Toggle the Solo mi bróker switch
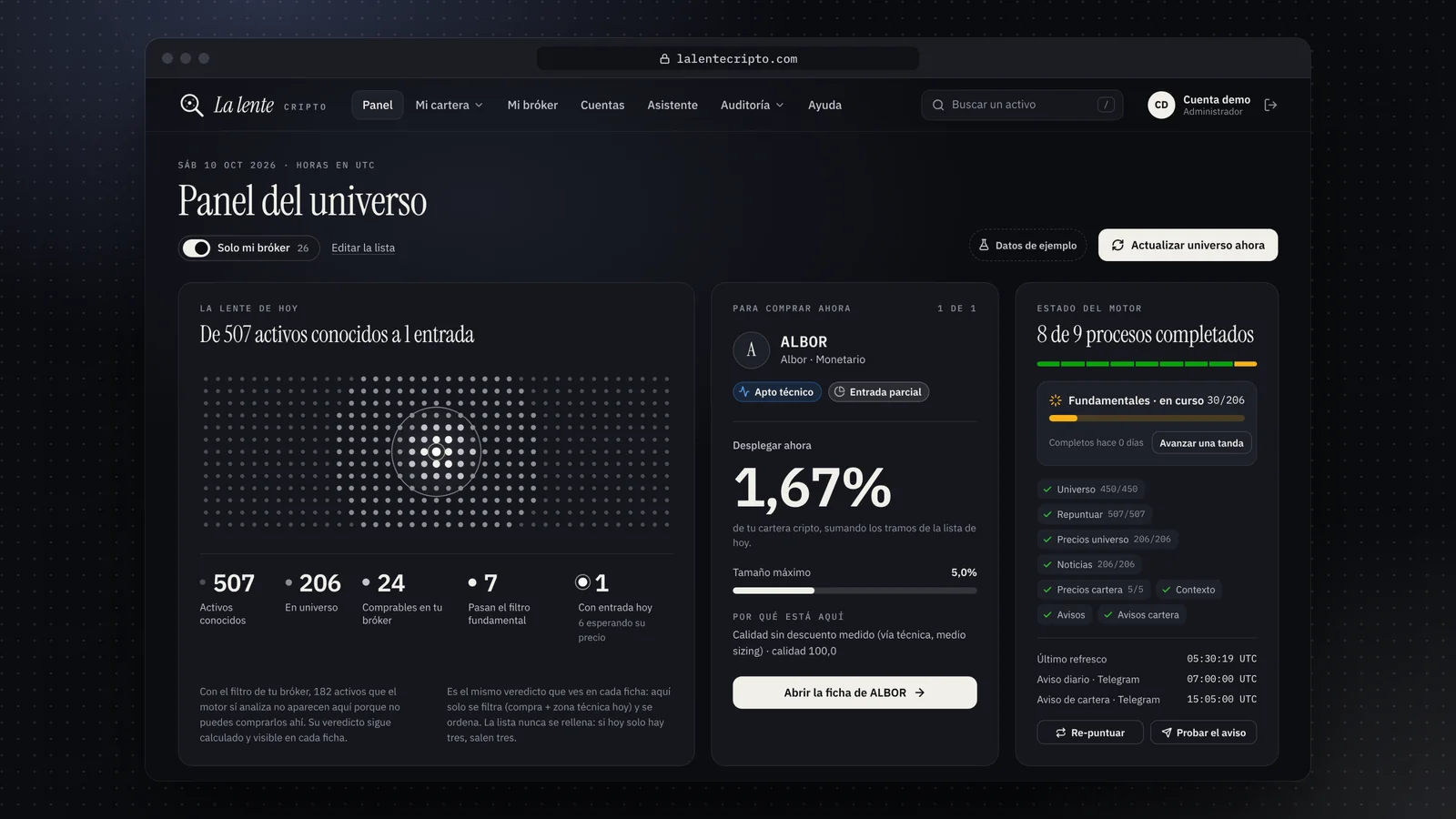The height and width of the screenshot is (819, 1456). coord(197,248)
